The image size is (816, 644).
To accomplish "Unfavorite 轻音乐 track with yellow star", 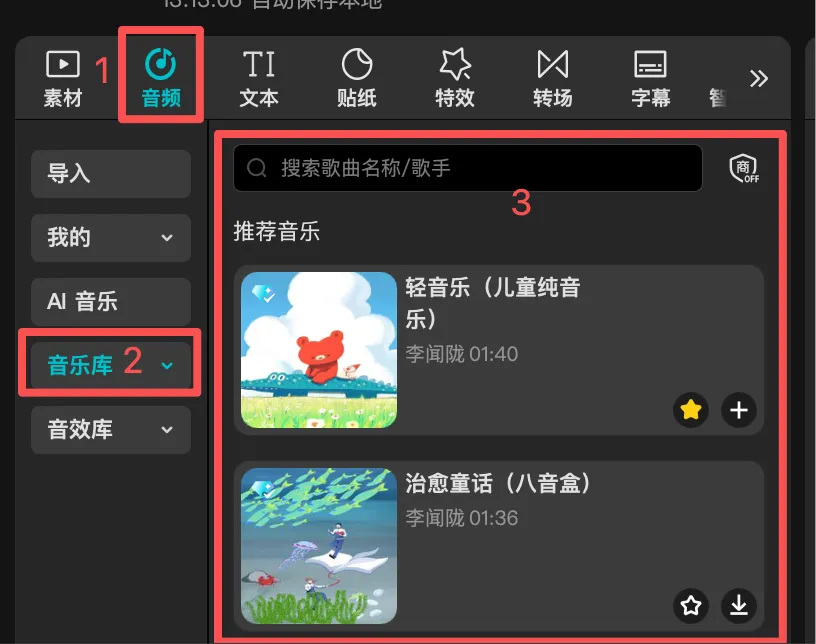I will 691,410.
